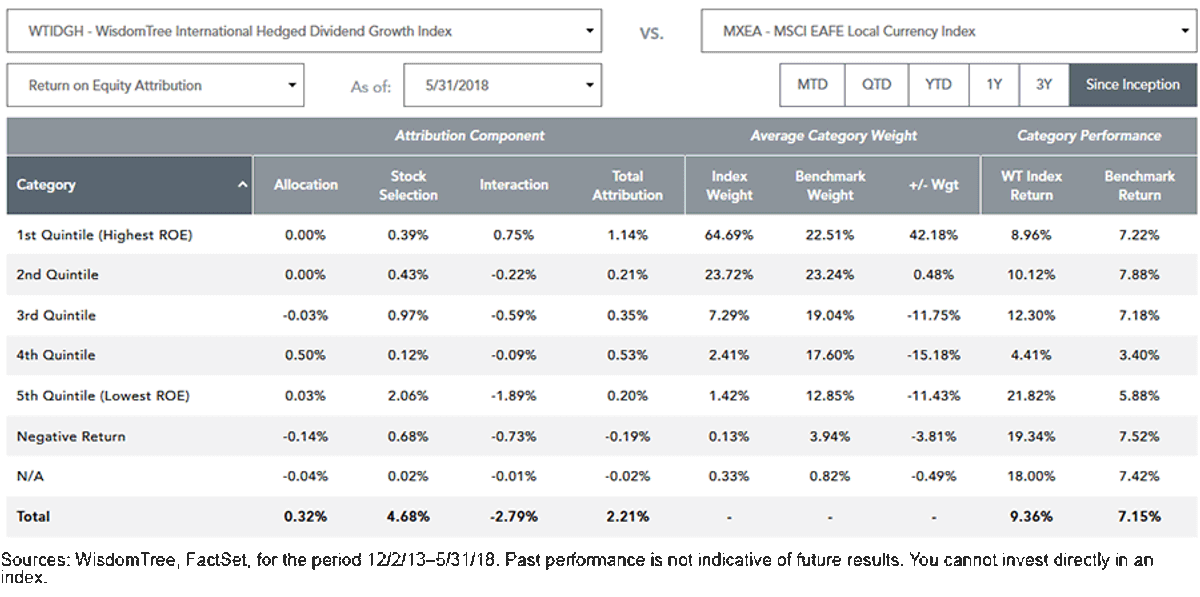Image resolution: width=1200 pixels, height=597 pixels.
Task: Click the 0.97% stock selection cell
Action: [x=409, y=315]
